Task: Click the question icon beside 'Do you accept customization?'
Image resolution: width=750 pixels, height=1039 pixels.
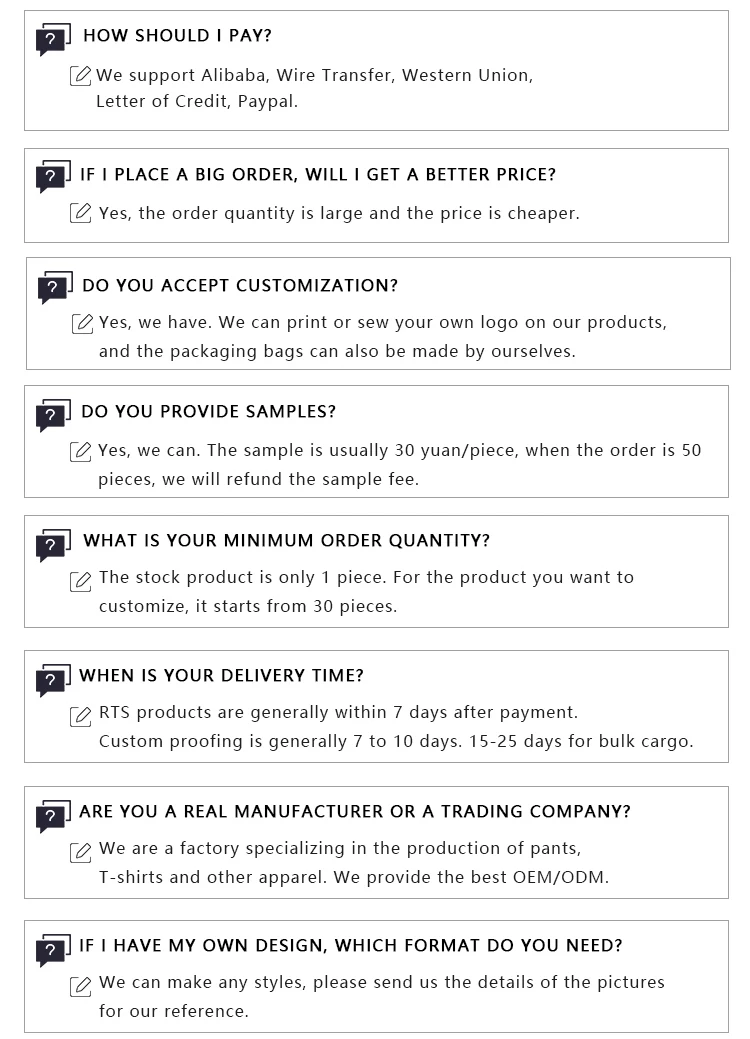Action: pyautogui.click(x=54, y=288)
